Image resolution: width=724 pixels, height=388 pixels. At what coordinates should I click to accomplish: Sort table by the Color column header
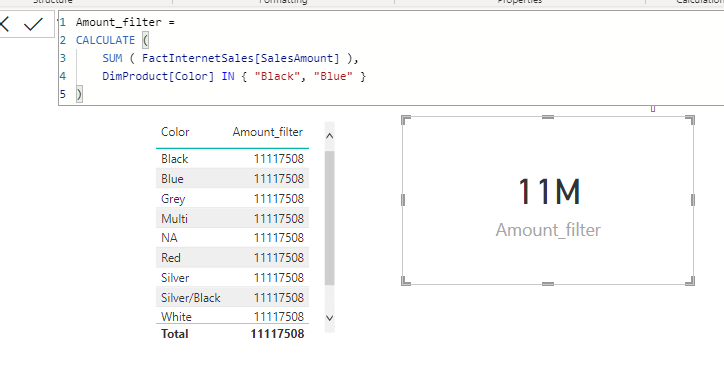[x=175, y=132]
